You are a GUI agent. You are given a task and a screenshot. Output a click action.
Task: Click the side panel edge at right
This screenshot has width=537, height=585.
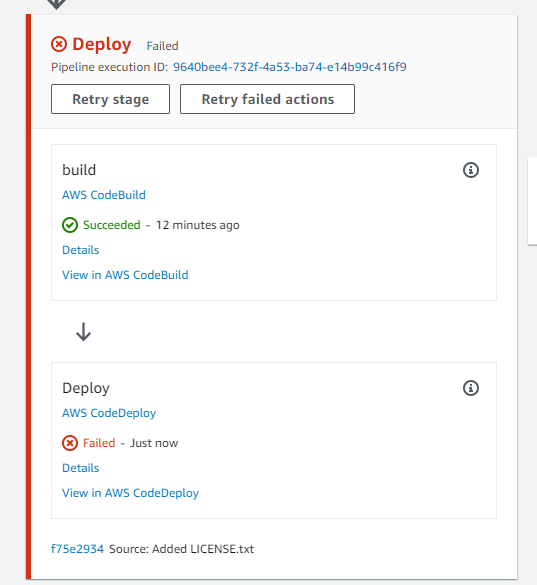pos(532,201)
